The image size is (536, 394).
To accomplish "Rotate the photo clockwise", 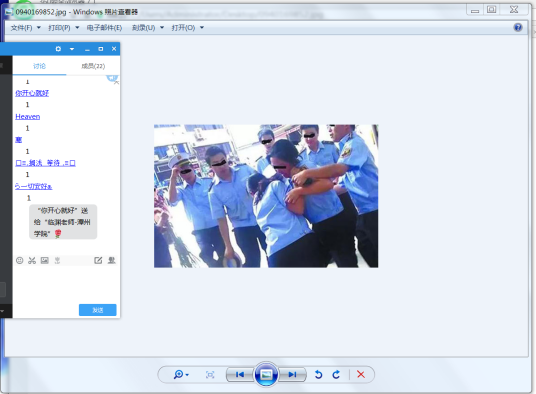I will click(336, 375).
